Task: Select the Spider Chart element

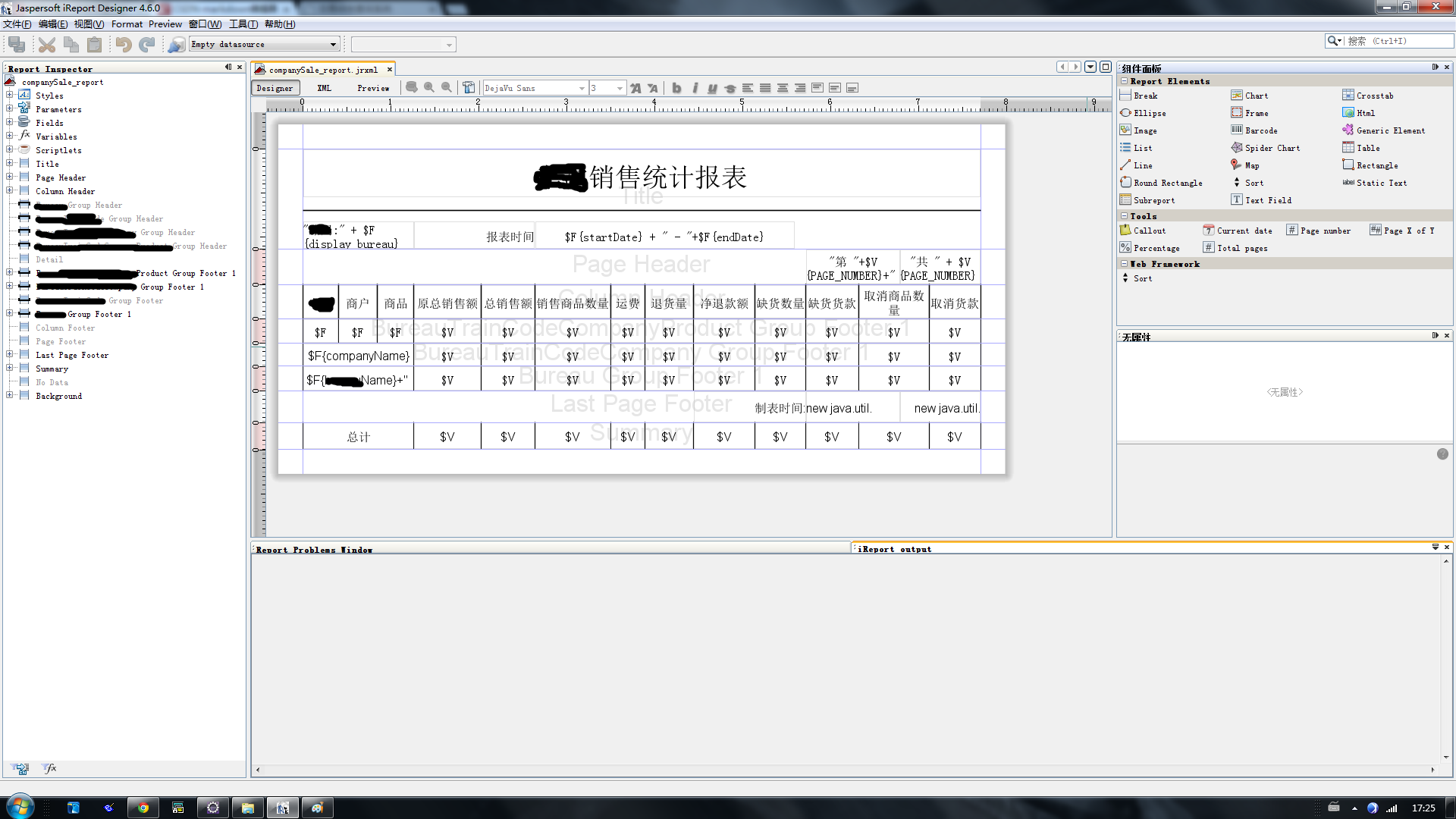Action: pyautogui.click(x=1265, y=148)
